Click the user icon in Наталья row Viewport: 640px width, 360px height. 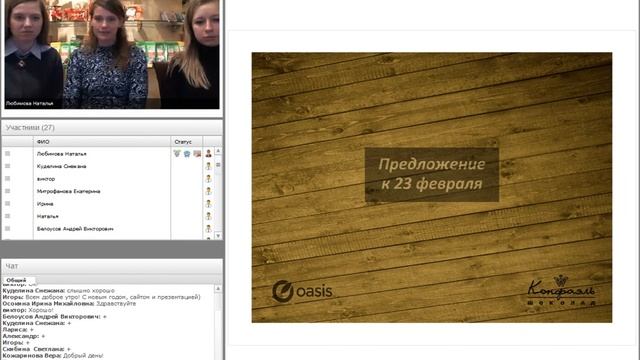pos(209,216)
